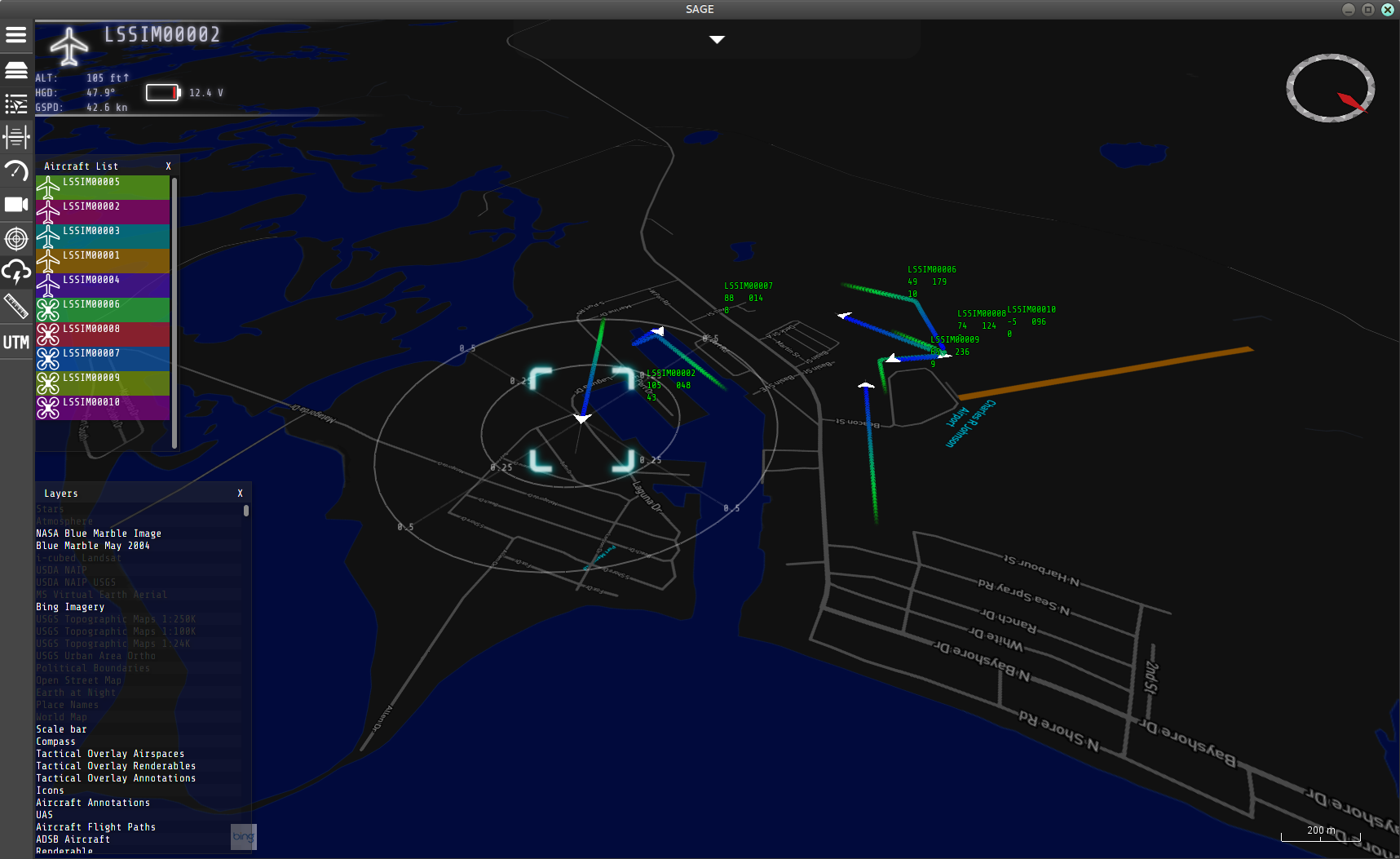The image size is (1400, 859).
Task: Open the weather storm cloud icon
Action: 16,272
